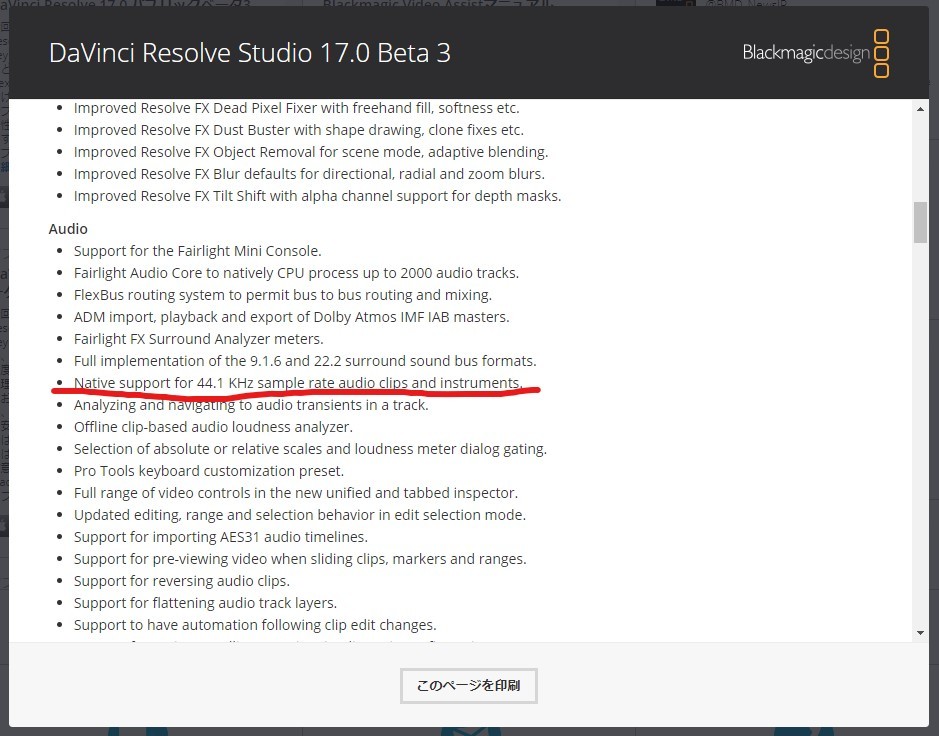Click 'Support to have automation following' line
Image resolution: width=939 pixels, height=736 pixels.
255,625
